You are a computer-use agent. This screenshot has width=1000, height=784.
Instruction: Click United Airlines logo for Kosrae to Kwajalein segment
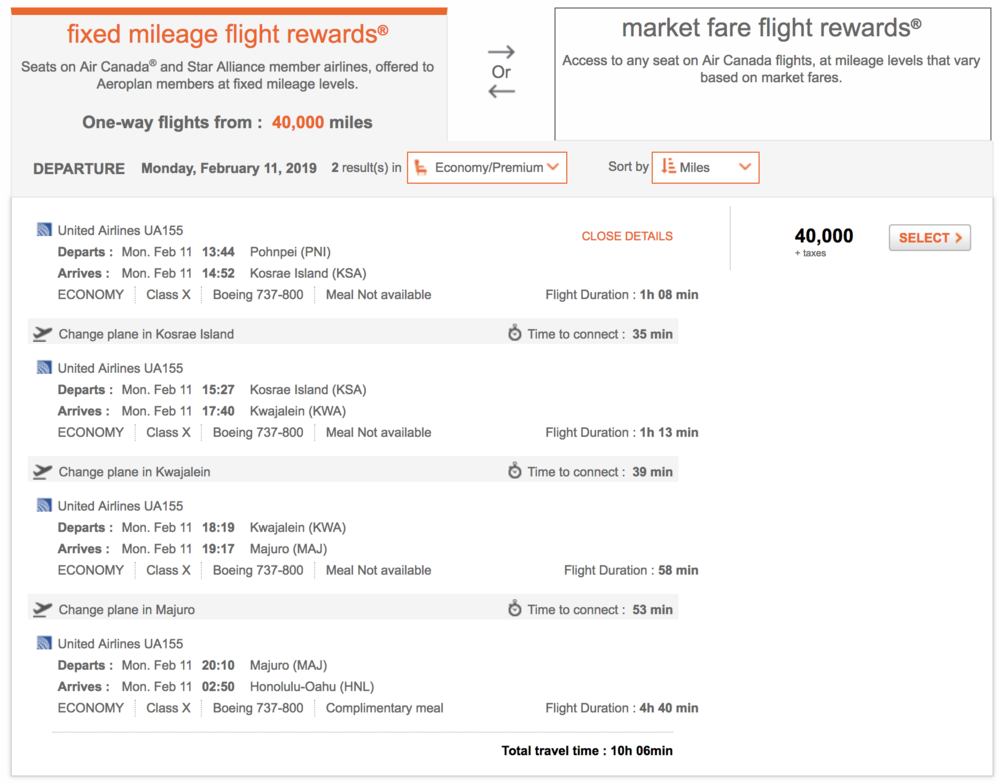(44, 368)
